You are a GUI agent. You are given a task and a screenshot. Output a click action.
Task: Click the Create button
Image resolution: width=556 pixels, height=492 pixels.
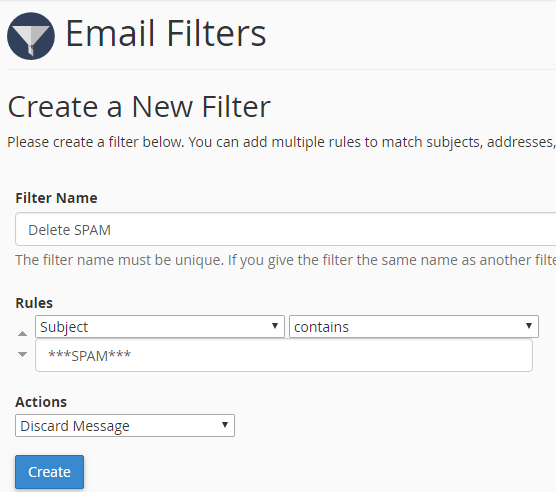(49, 472)
